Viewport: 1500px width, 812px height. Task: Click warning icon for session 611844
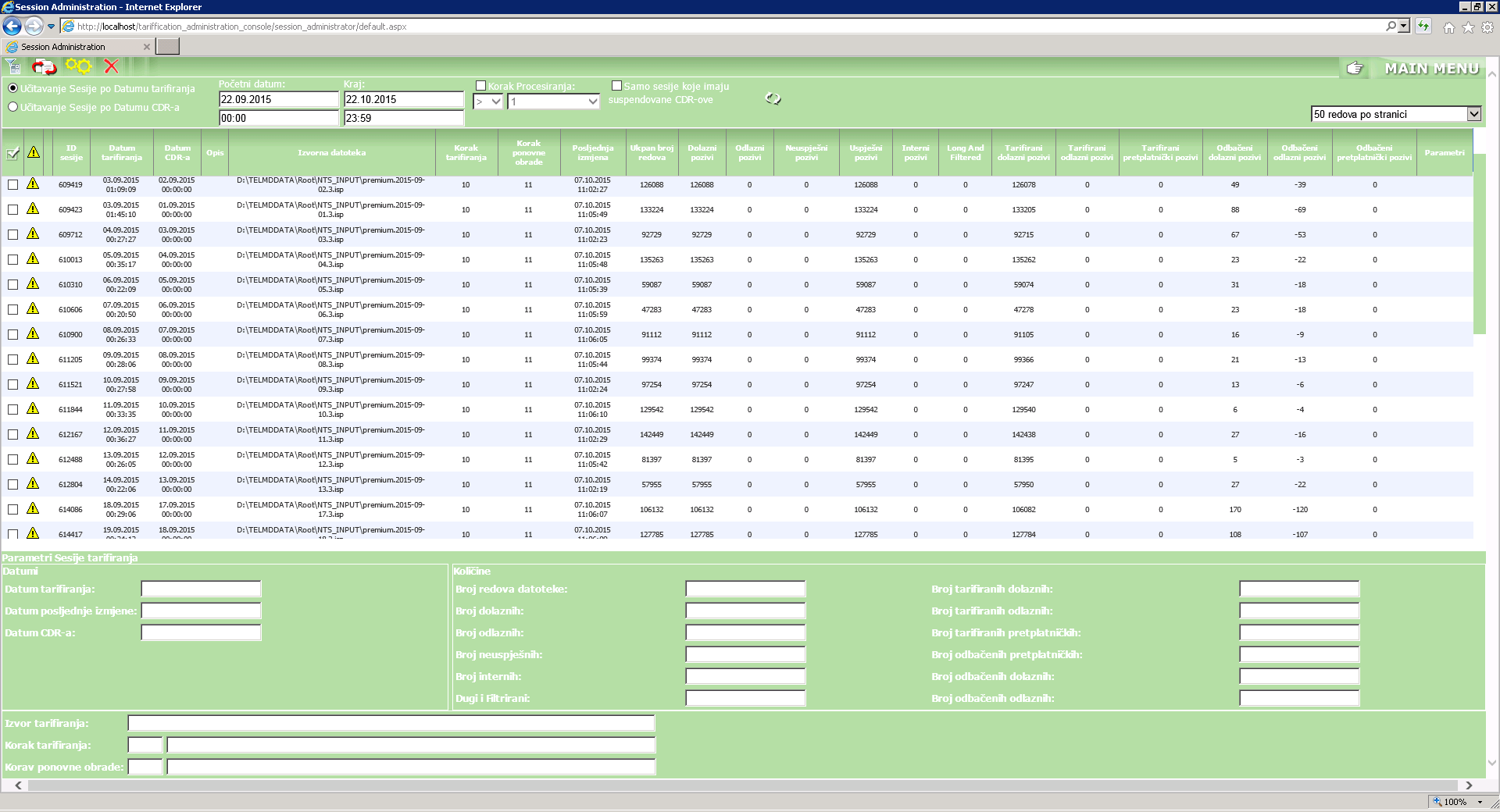(33, 408)
